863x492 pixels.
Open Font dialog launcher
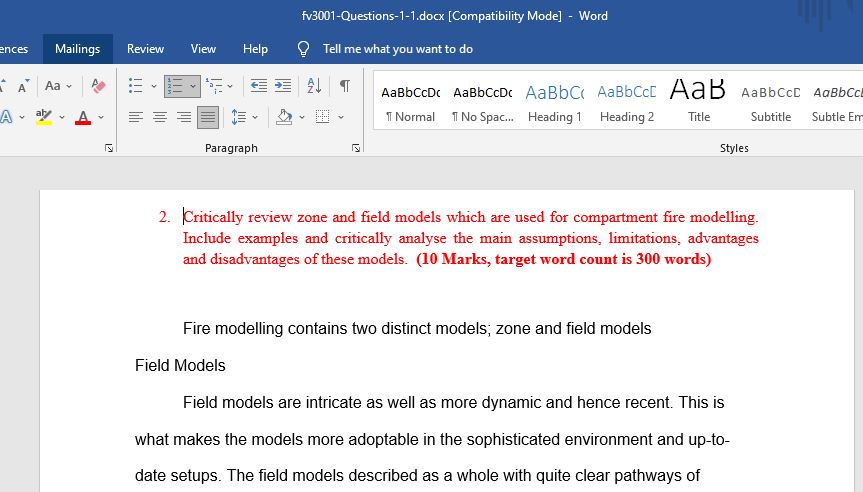[x=109, y=148]
